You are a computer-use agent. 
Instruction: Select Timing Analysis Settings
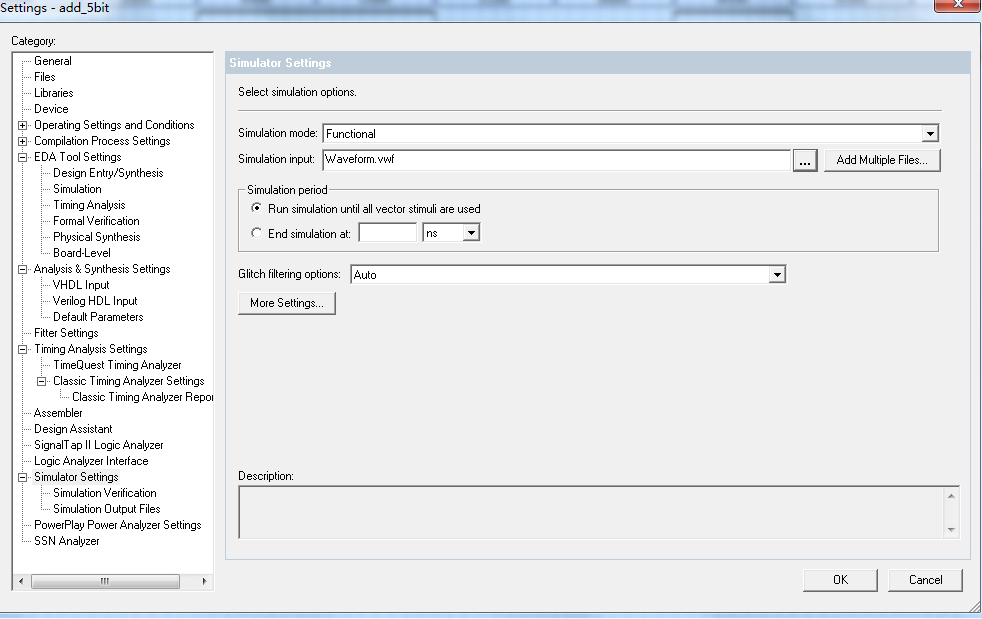(91, 349)
